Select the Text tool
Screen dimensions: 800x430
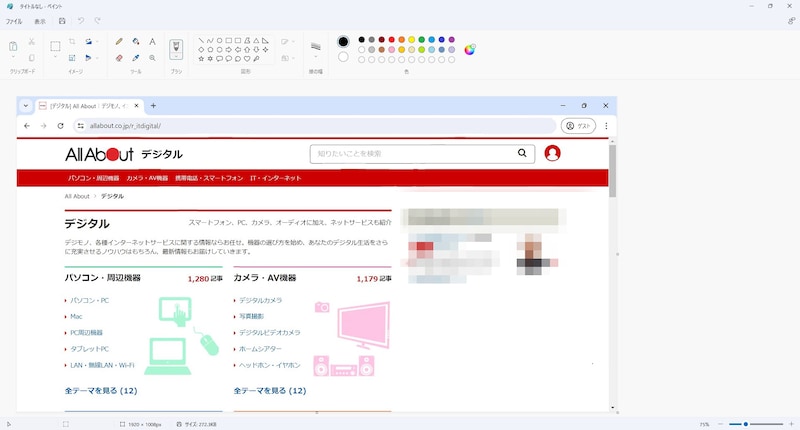point(152,42)
